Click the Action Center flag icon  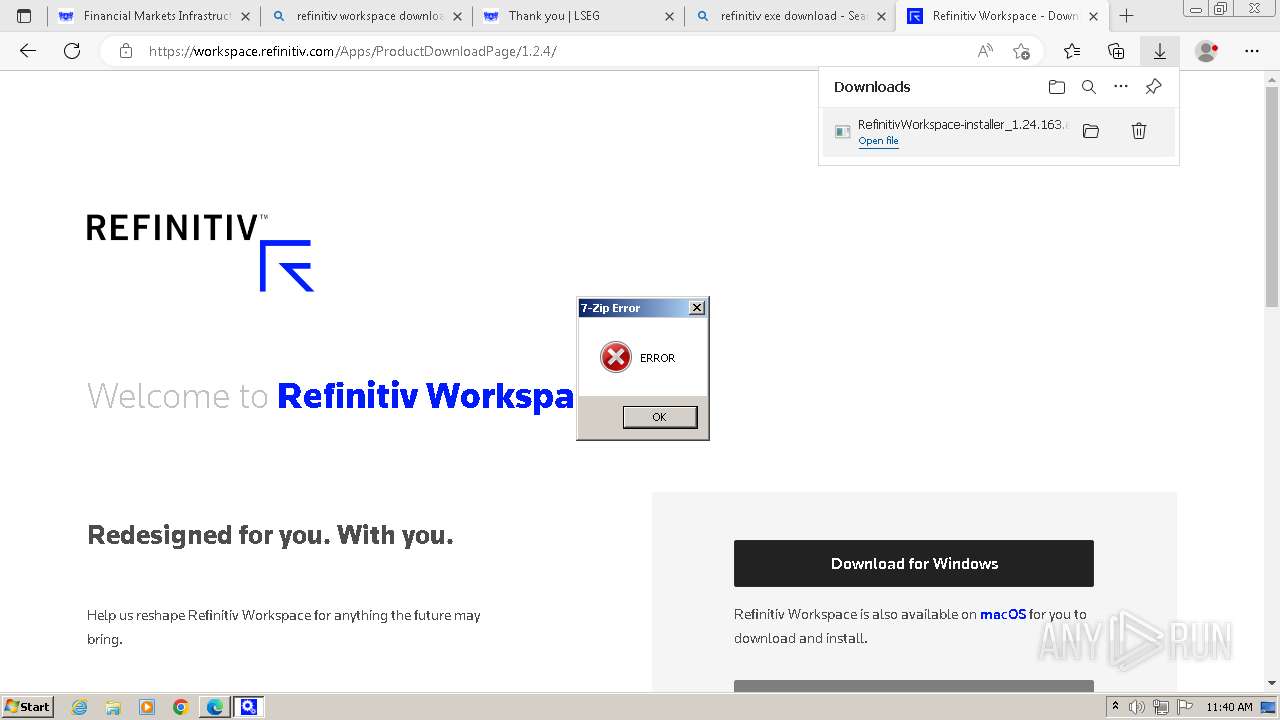(x=1184, y=707)
